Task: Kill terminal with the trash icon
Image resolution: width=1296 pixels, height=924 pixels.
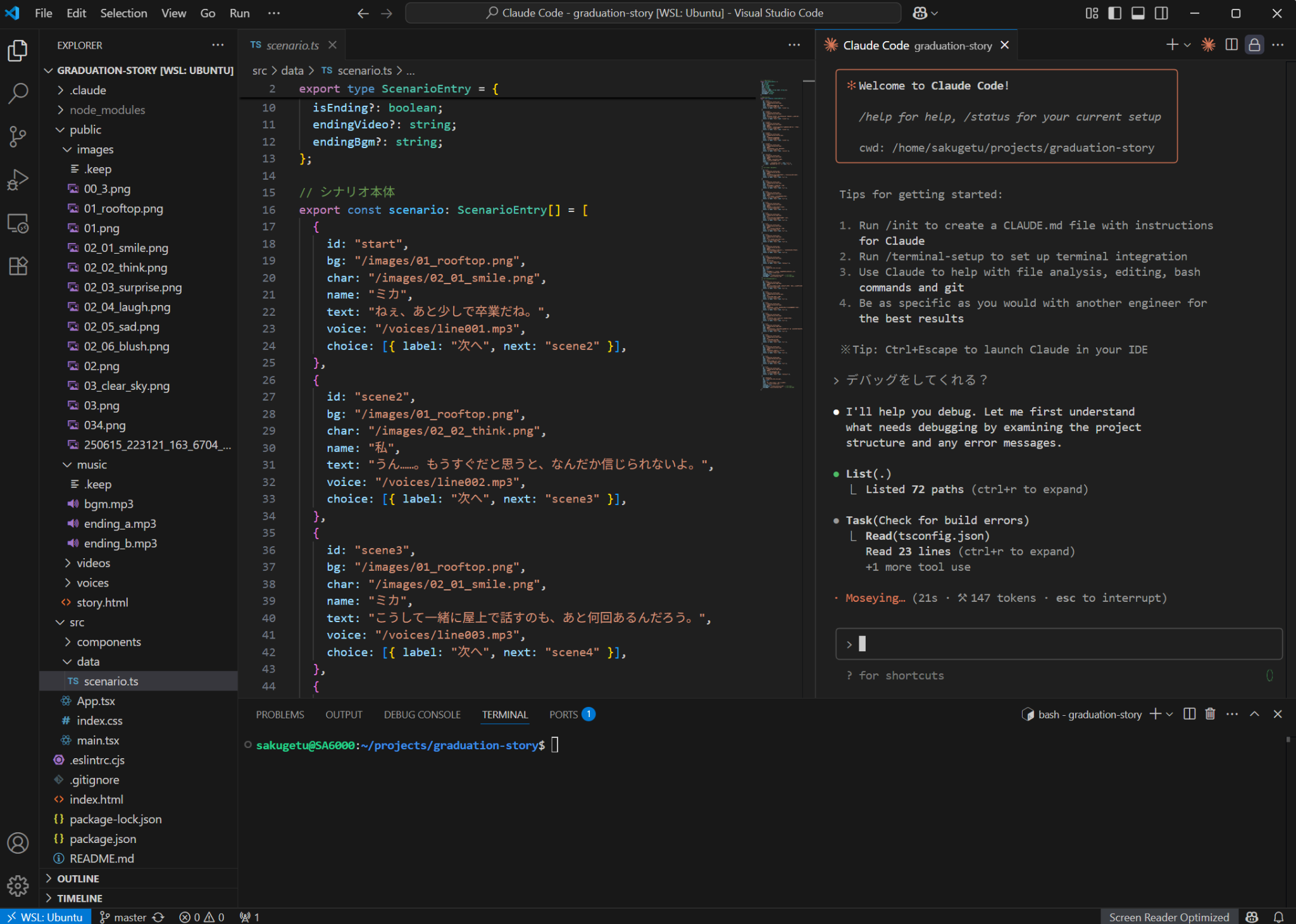Action: pos(1210,714)
